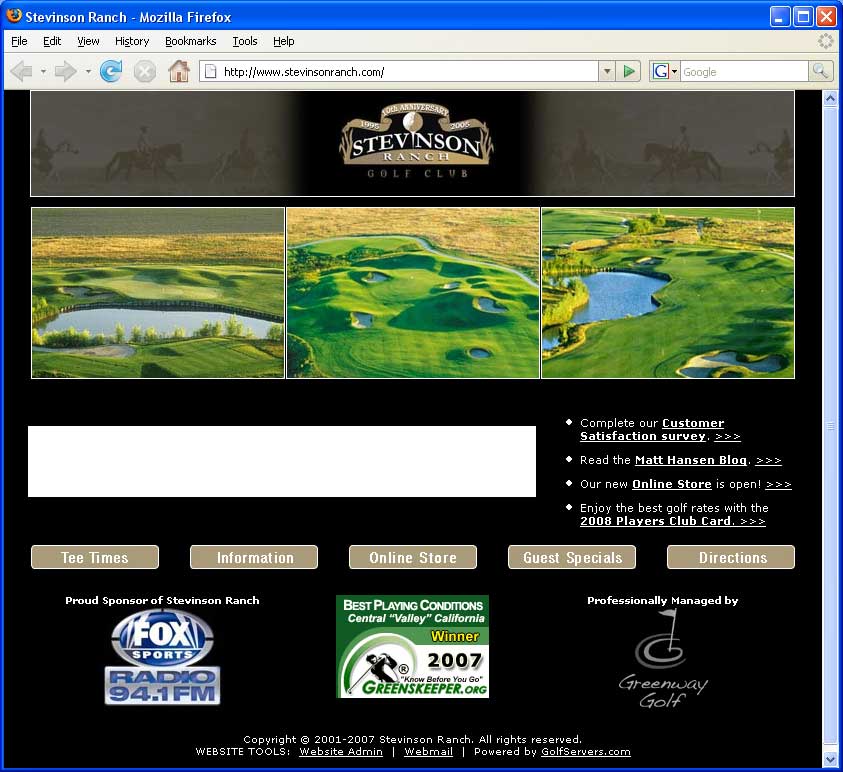Click the >>> link after Online Store is open

pos(778,484)
